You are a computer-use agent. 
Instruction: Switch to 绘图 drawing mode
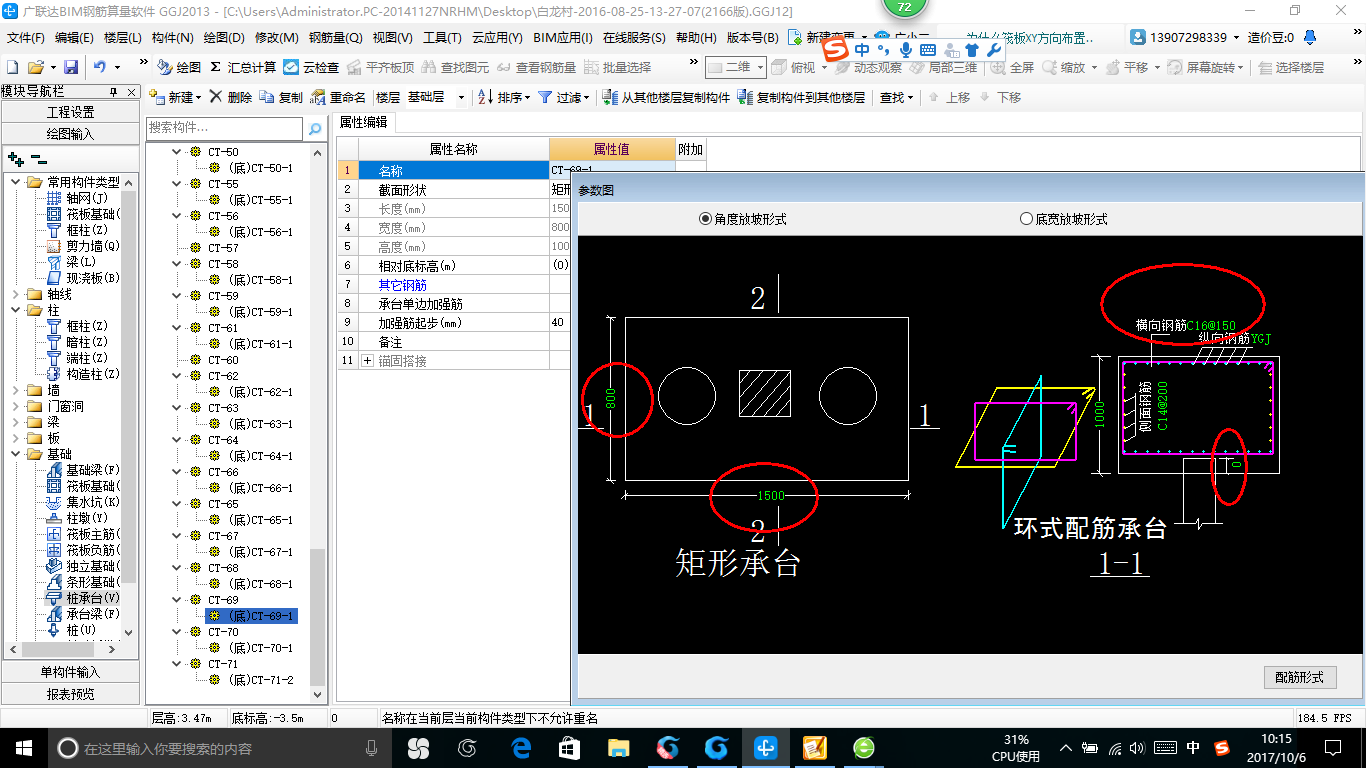(x=179, y=67)
